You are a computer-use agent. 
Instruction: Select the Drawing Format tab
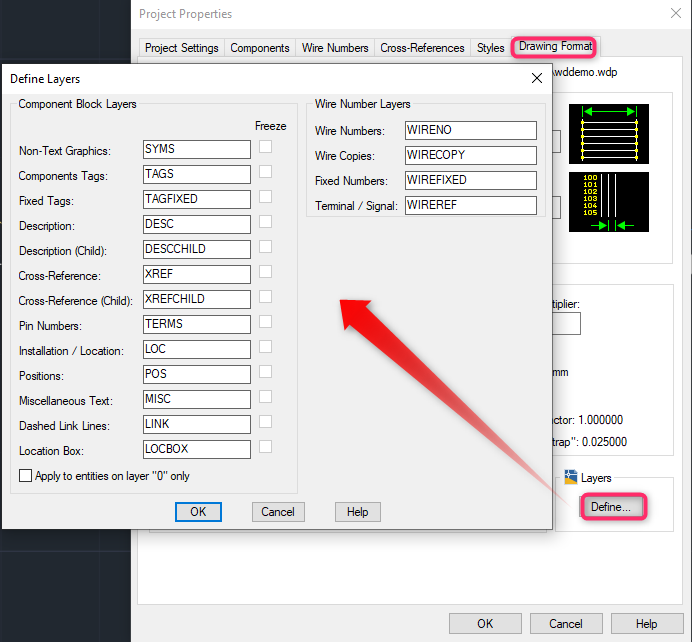(x=555, y=46)
